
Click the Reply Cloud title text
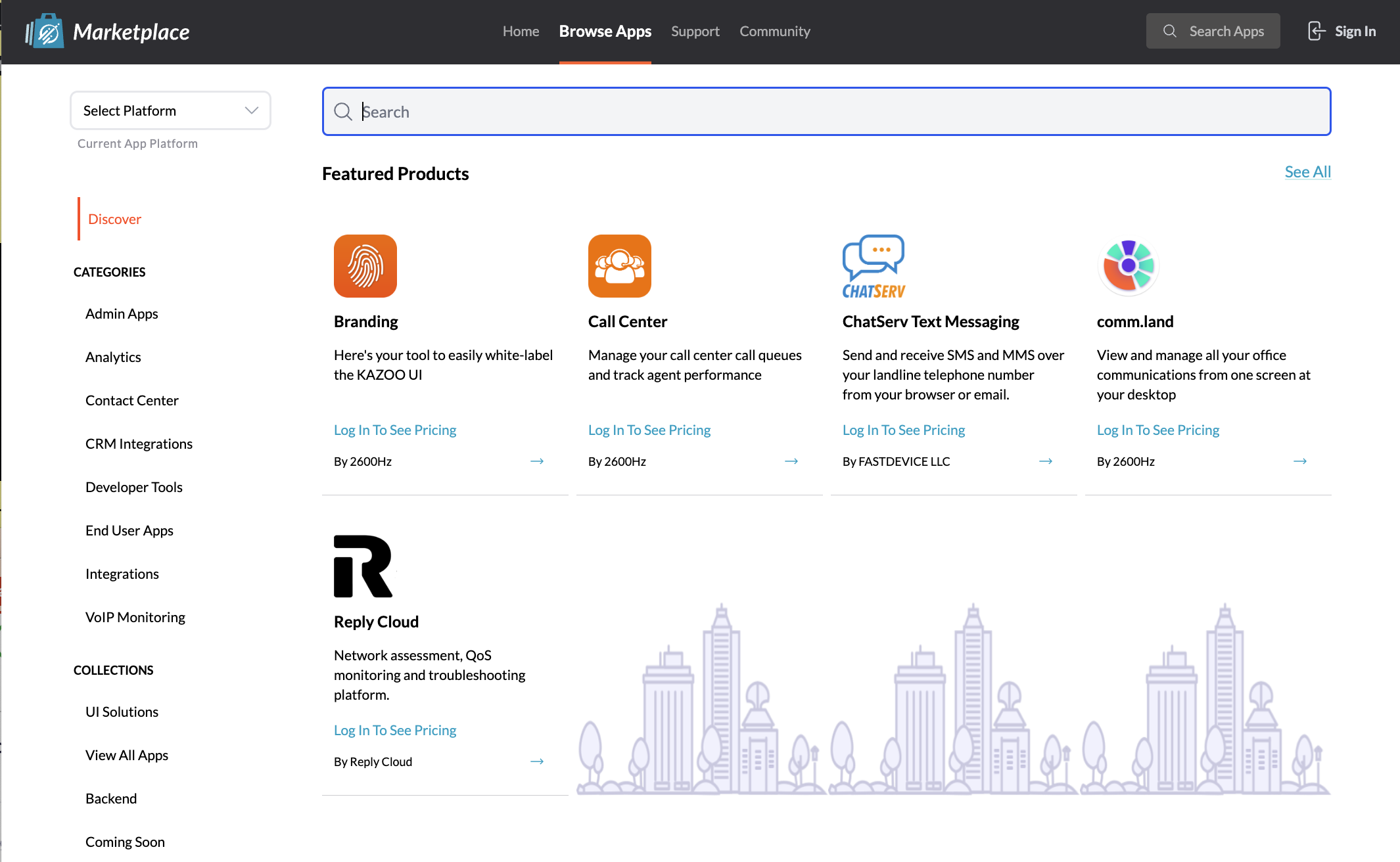(x=376, y=622)
